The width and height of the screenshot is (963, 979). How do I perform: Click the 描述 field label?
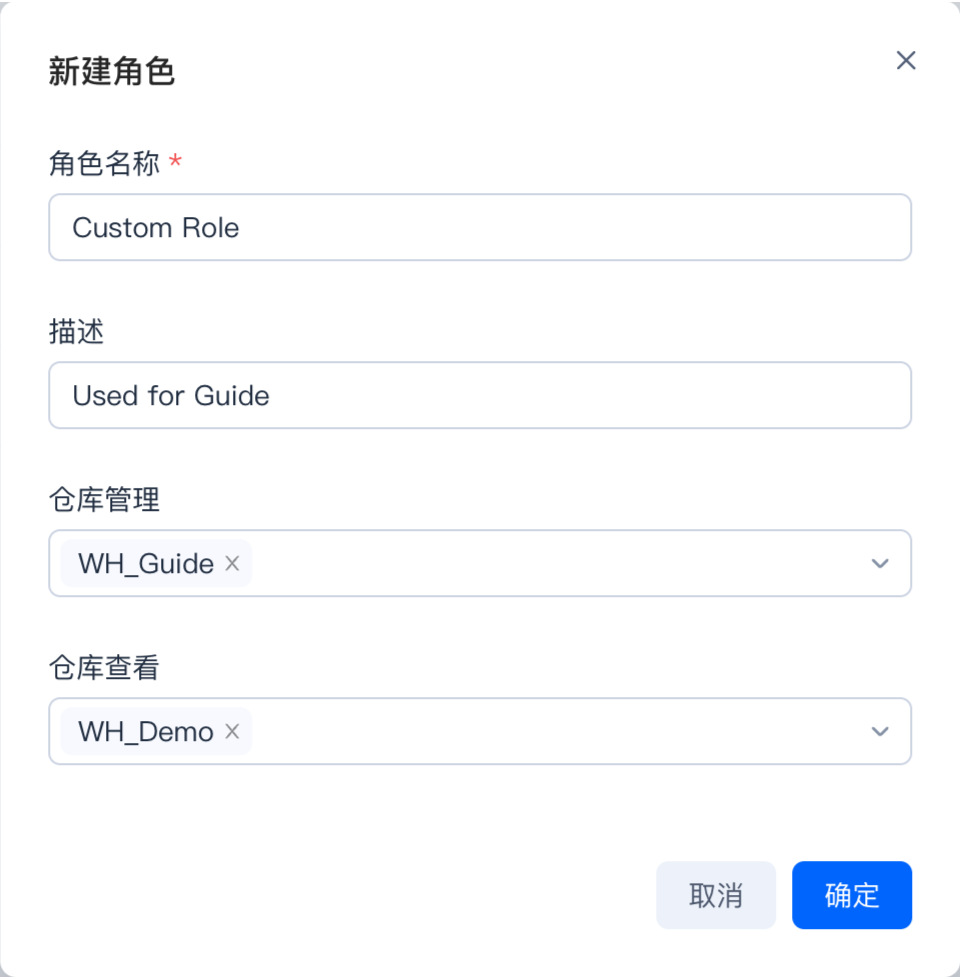click(x=76, y=332)
